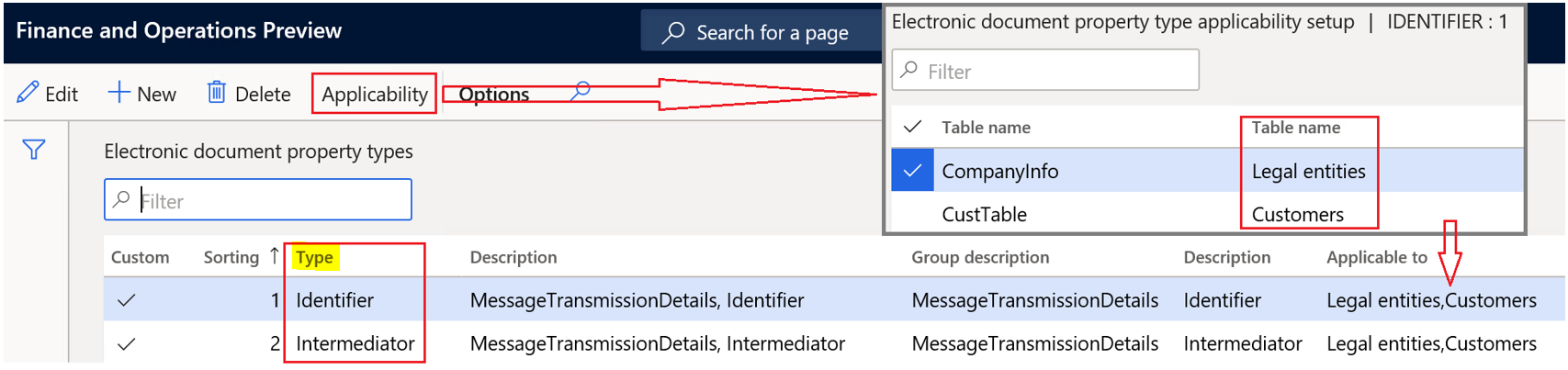Toggle select-all checkmark in applicability table header
Screen dimensions: 1568x370
coord(912,127)
